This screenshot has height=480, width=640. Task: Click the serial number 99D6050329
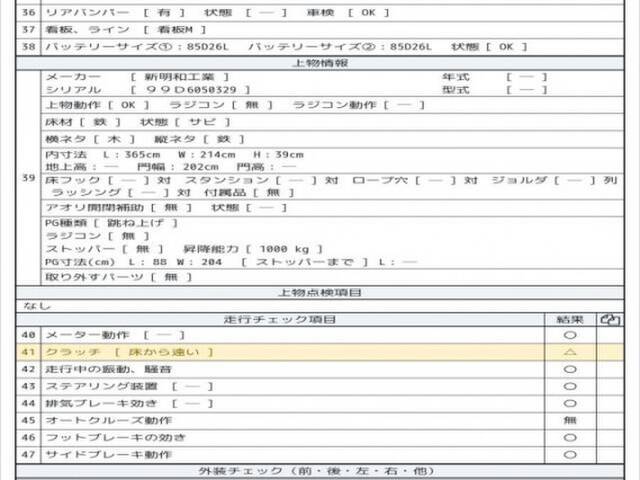(191, 90)
